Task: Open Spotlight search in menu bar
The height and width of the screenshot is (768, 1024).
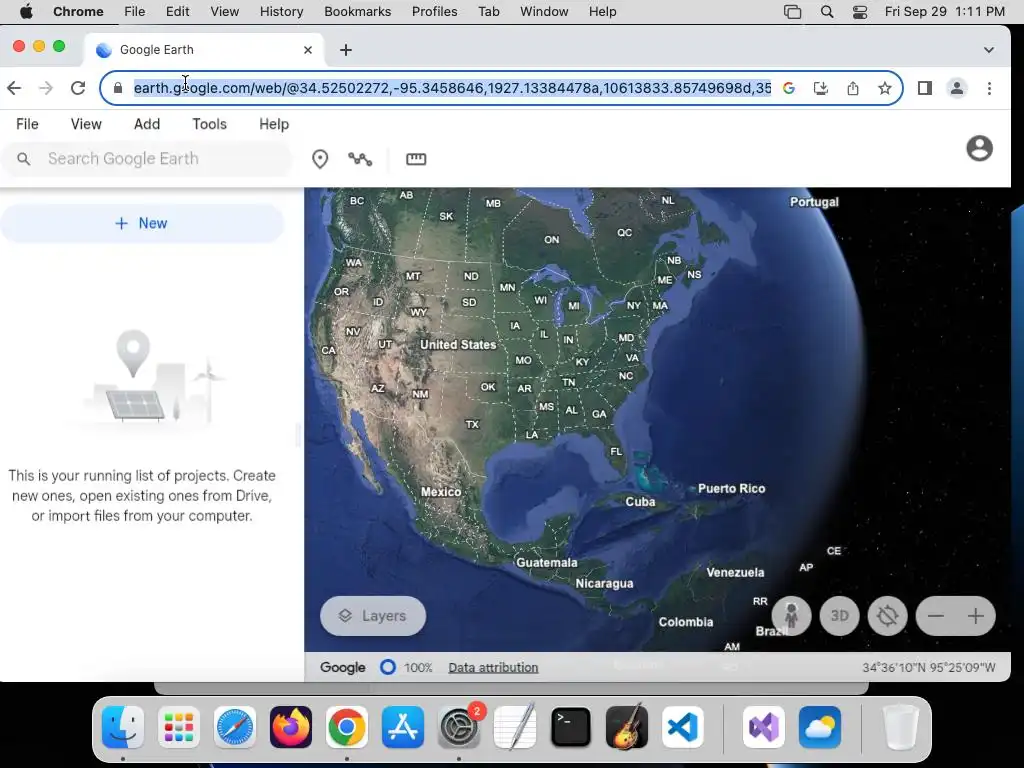Action: tap(827, 12)
